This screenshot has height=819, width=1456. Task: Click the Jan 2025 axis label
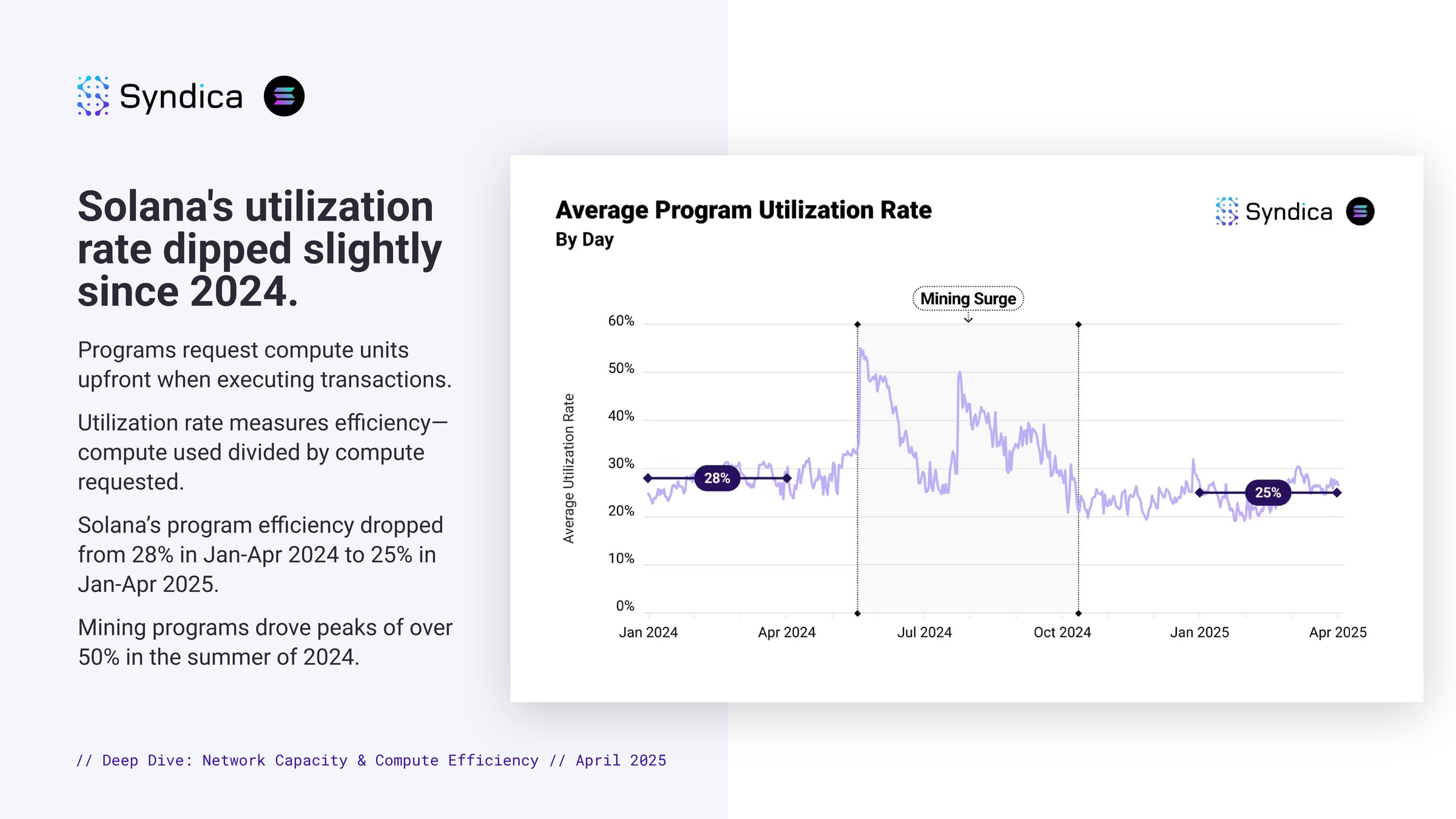[x=1199, y=632]
